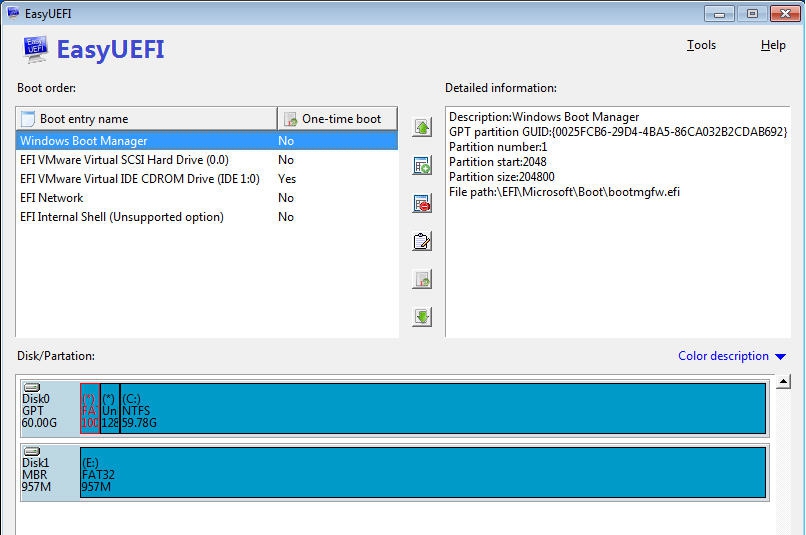
Task: Click the Disk1 MBR 957M label
Action: click(x=36, y=475)
